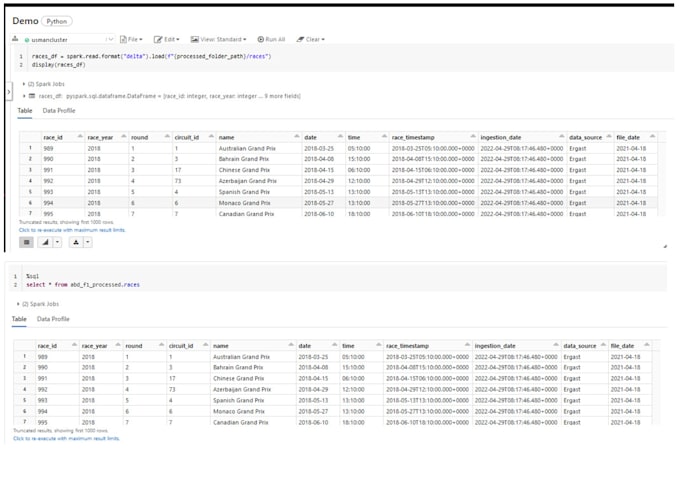Click the first output resize handle
Image resolution: width=680 pixels, height=487 pixels.
[665, 246]
